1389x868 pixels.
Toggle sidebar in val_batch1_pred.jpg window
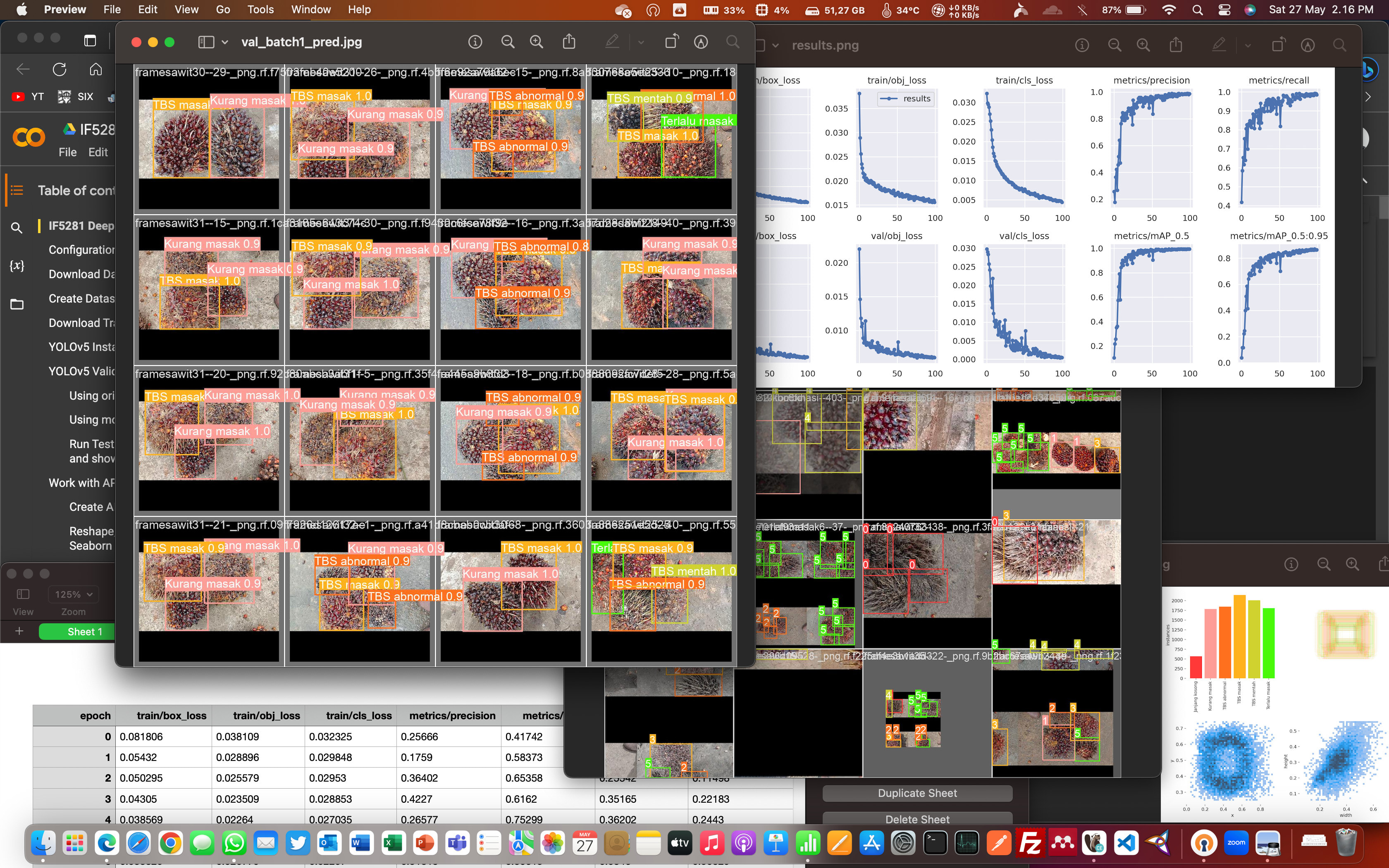206,42
